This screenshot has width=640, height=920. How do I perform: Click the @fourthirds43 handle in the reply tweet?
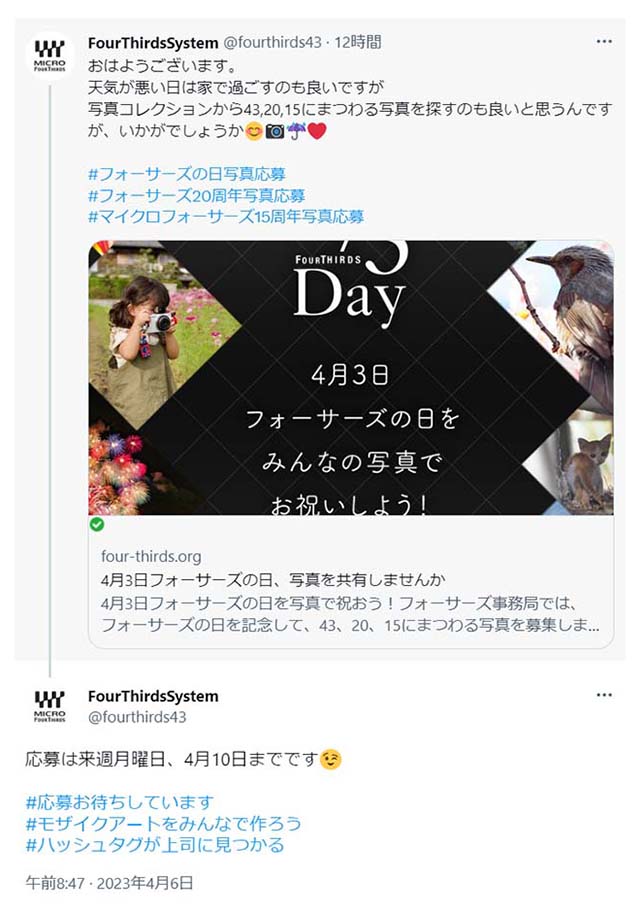pyautogui.click(x=137, y=717)
